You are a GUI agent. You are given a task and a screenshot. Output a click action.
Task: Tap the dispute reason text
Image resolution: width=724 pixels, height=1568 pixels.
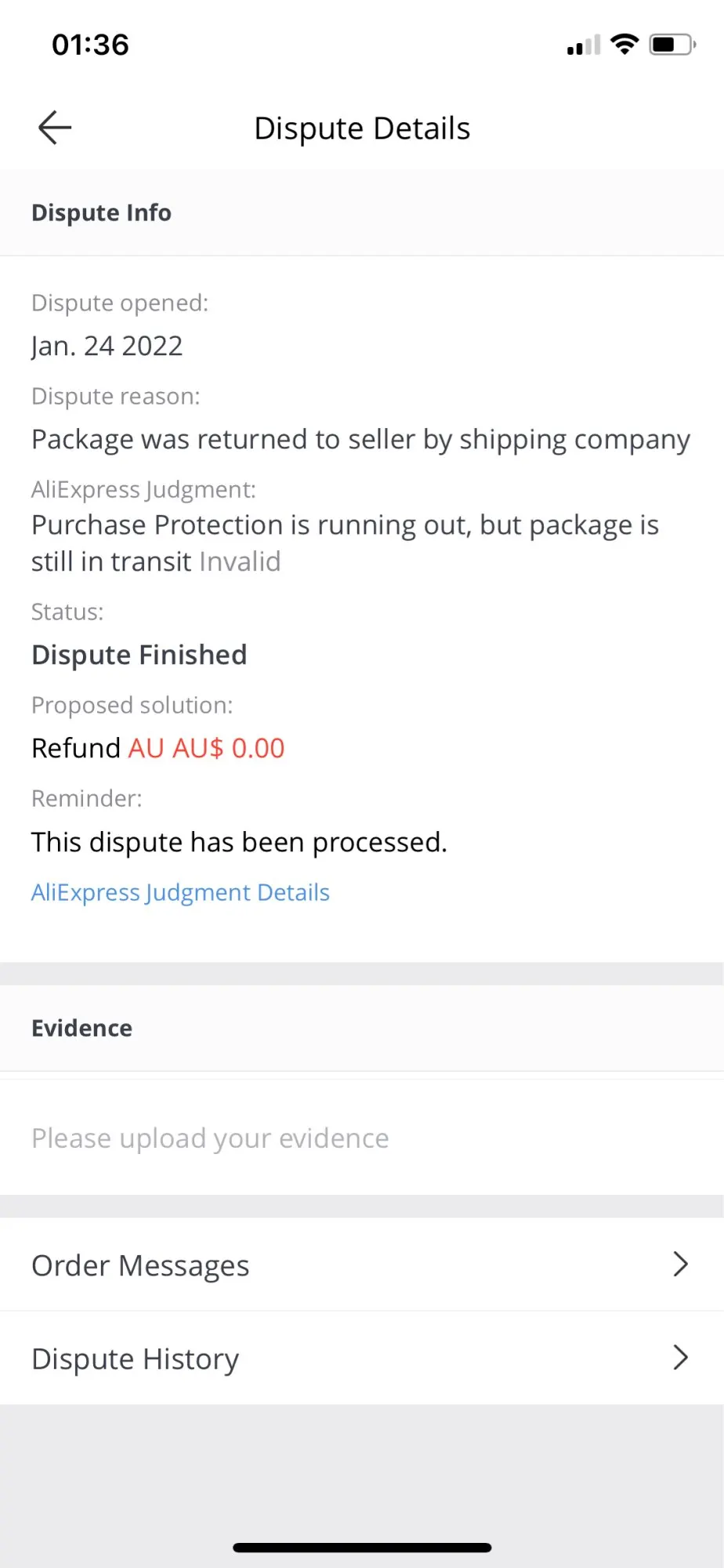(360, 440)
